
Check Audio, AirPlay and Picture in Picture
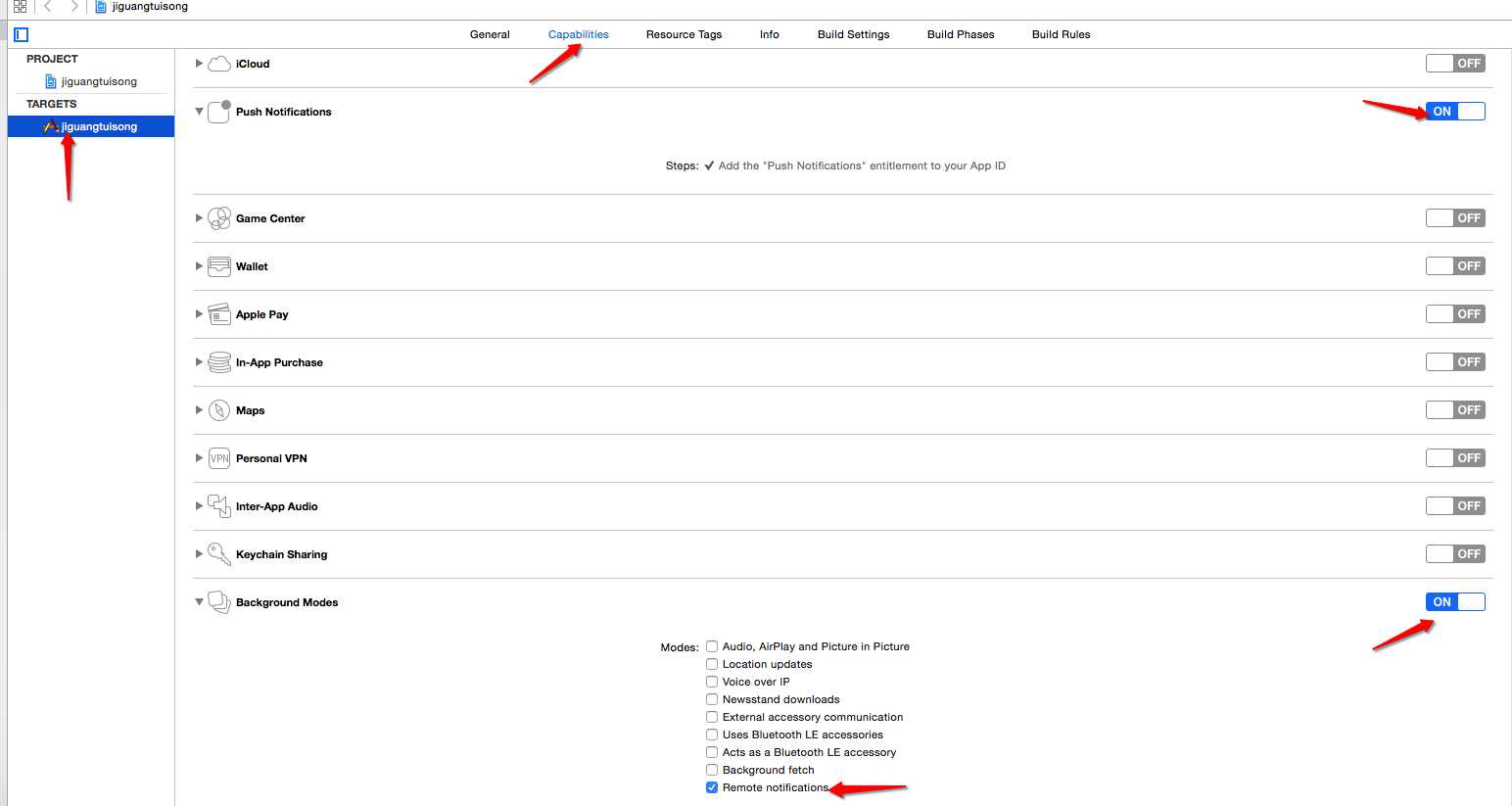click(712, 646)
